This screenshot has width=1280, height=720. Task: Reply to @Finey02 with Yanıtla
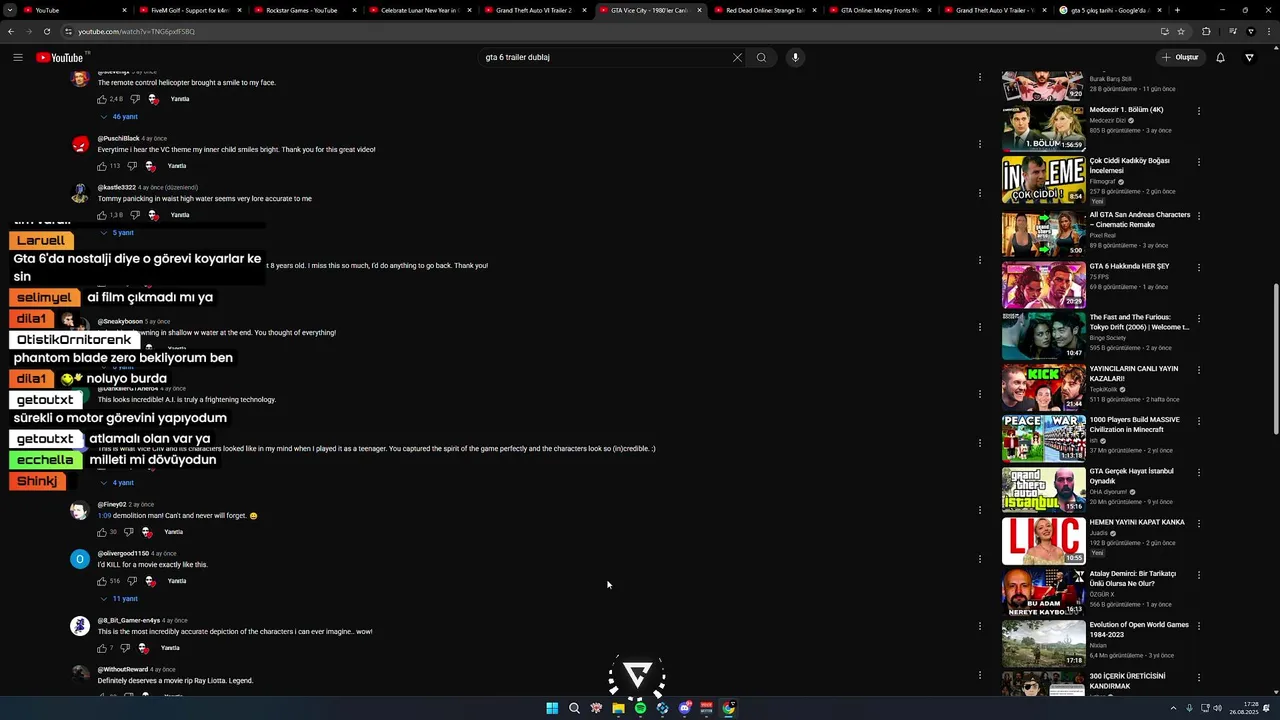click(x=174, y=532)
